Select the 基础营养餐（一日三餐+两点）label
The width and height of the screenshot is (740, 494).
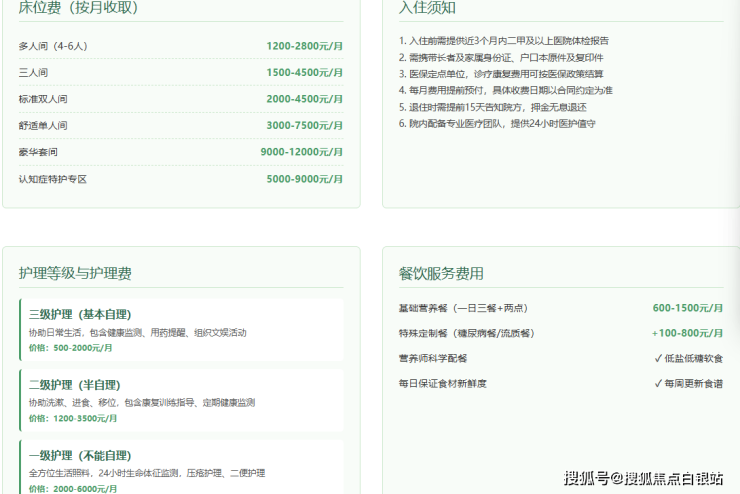(463, 309)
